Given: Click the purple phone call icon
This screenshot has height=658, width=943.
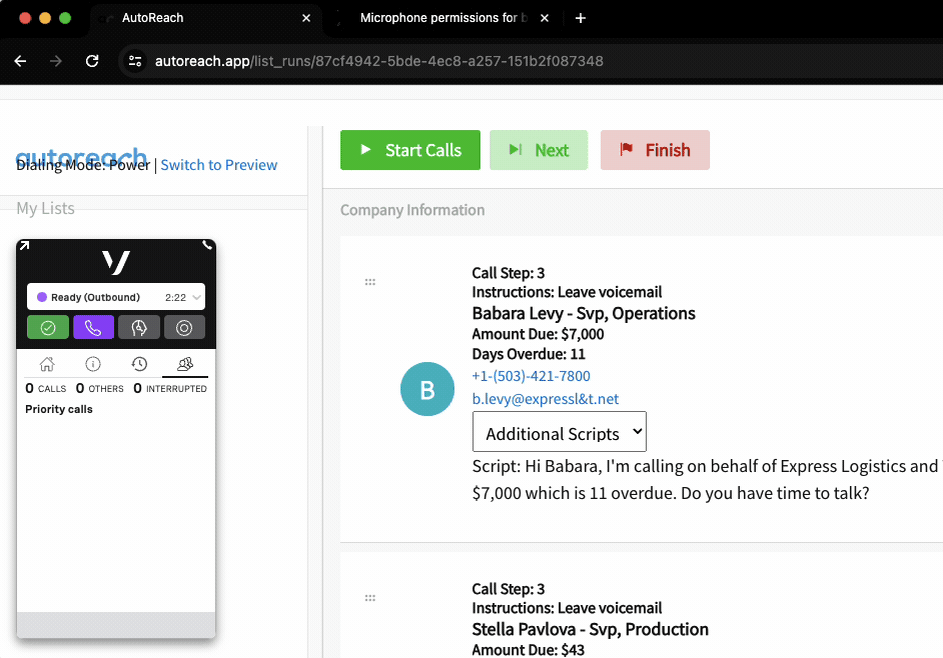Looking at the screenshot, I should [93, 327].
